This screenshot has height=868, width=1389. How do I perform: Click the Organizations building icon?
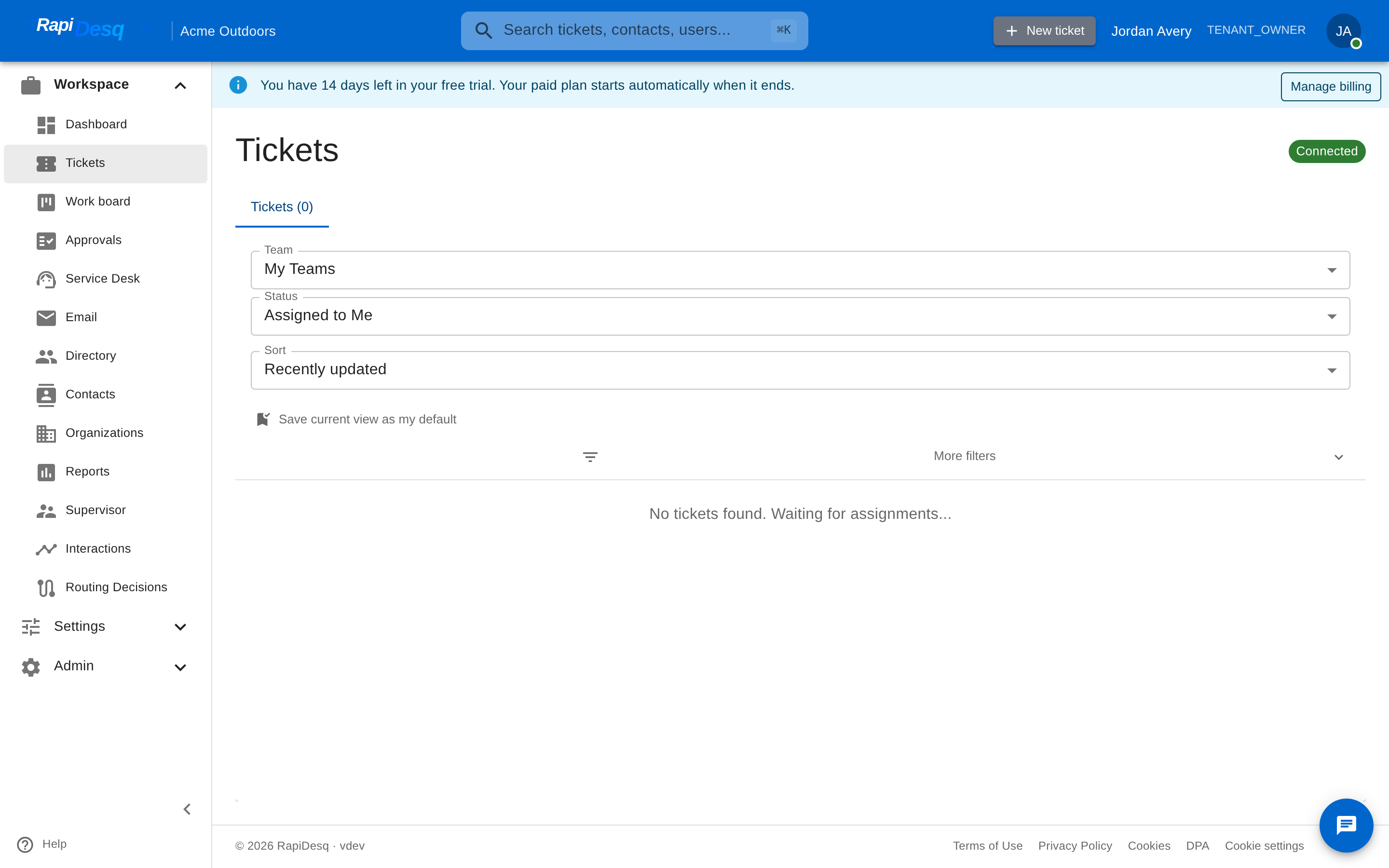coord(46,433)
